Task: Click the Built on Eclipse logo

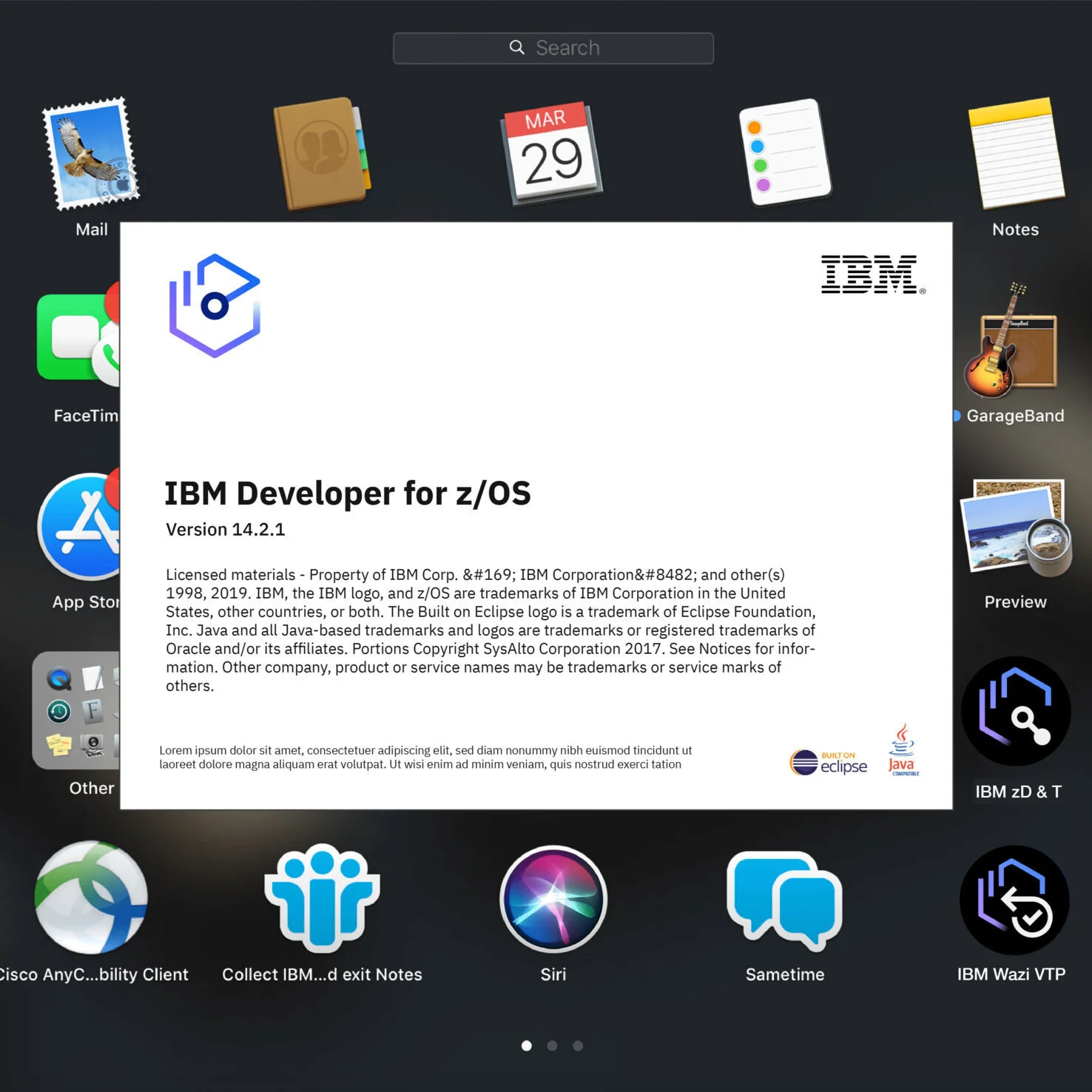Action: click(x=829, y=762)
